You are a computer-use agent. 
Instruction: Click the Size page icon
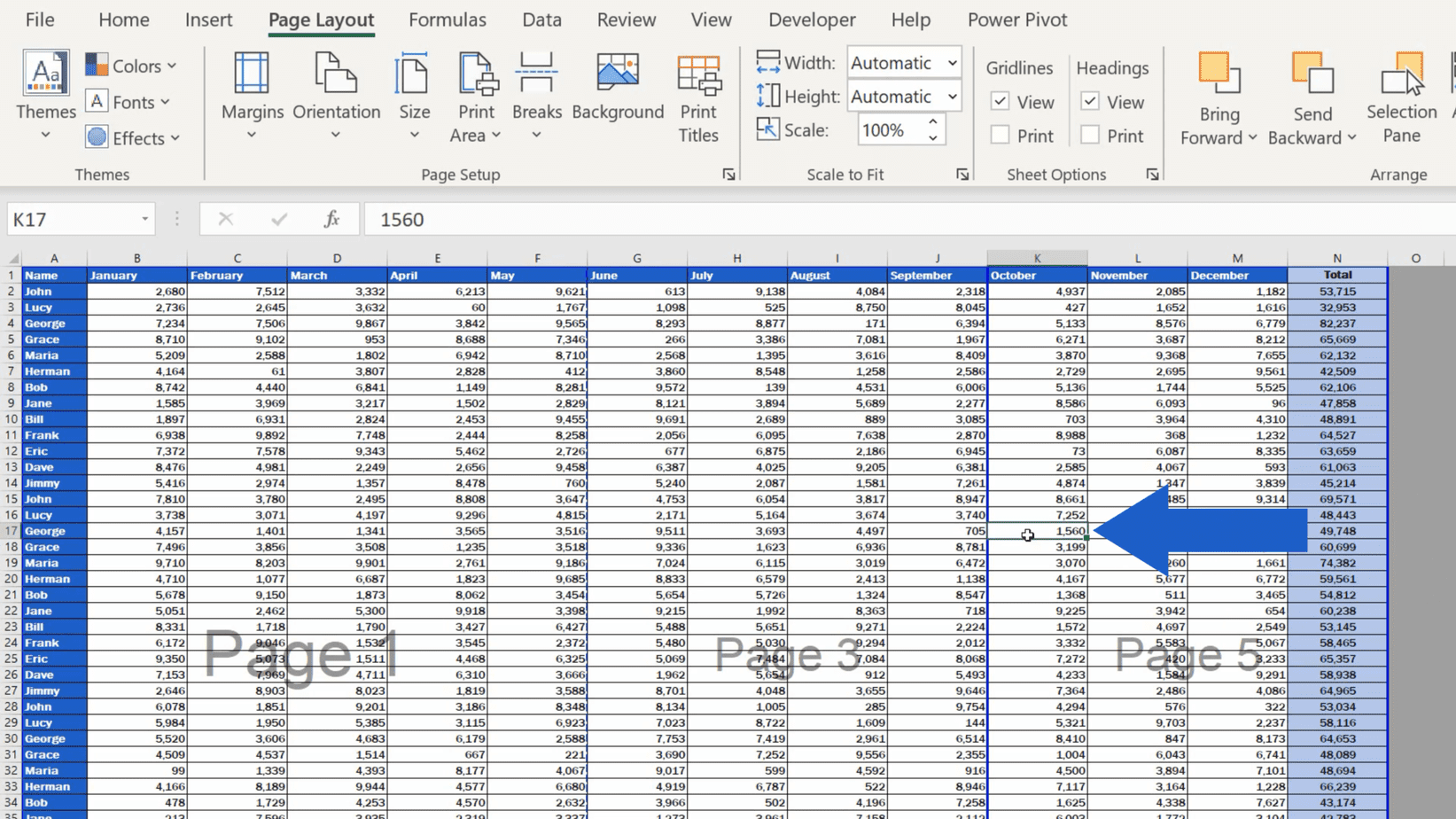pyautogui.click(x=413, y=75)
